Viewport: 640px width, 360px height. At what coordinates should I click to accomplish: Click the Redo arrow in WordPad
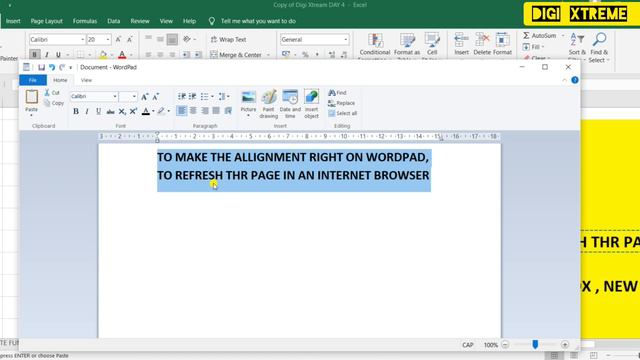62,67
